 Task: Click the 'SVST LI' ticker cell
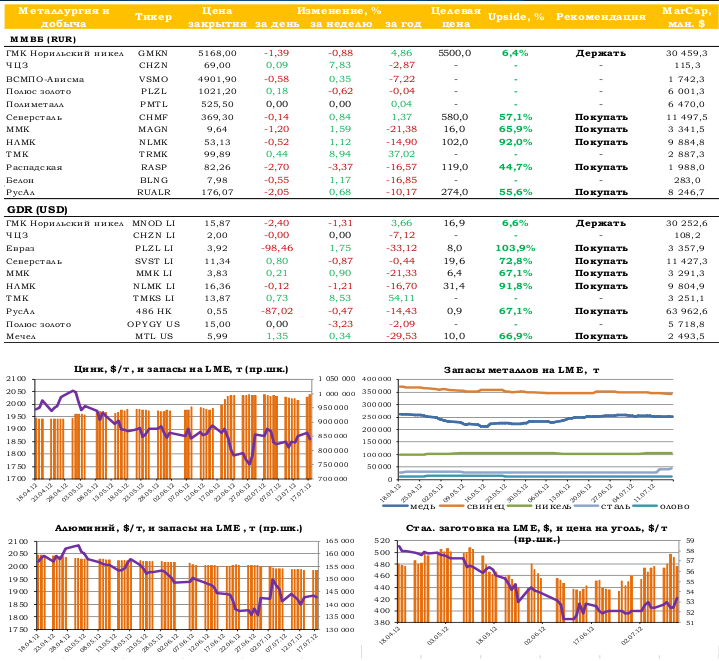click(153, 261)
